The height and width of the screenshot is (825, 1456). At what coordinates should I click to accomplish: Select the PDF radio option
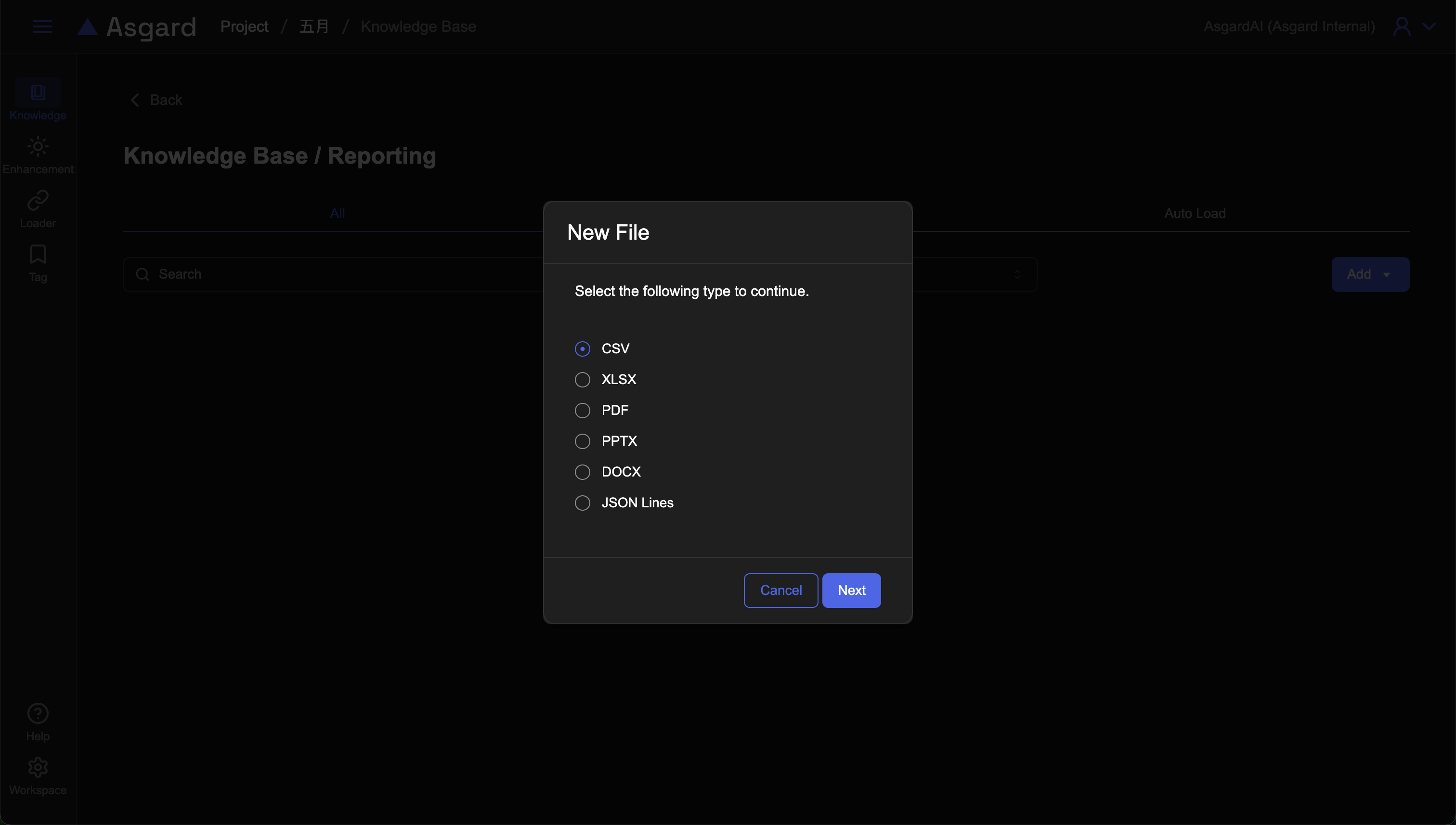click(582, 410)
